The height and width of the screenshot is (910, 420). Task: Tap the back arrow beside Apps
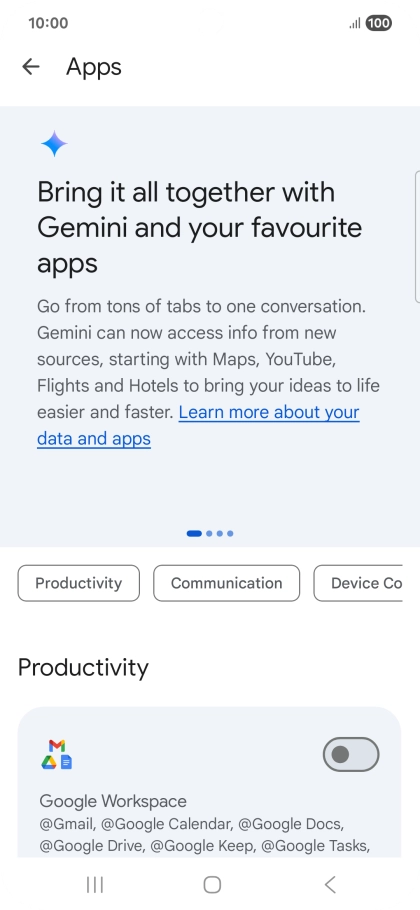coord(31,67)
